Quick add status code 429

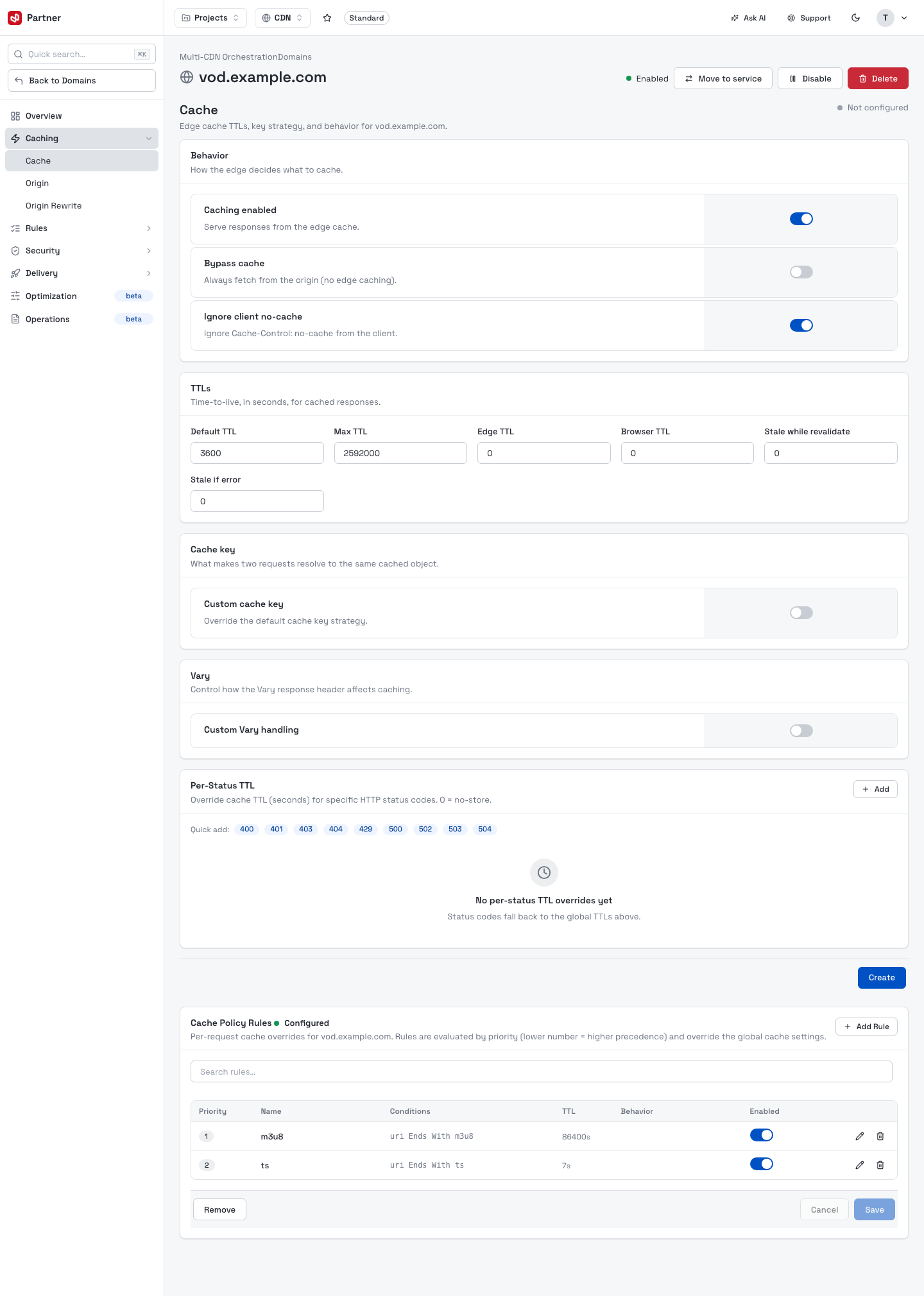pyautogui.click(x=366, y=829)
